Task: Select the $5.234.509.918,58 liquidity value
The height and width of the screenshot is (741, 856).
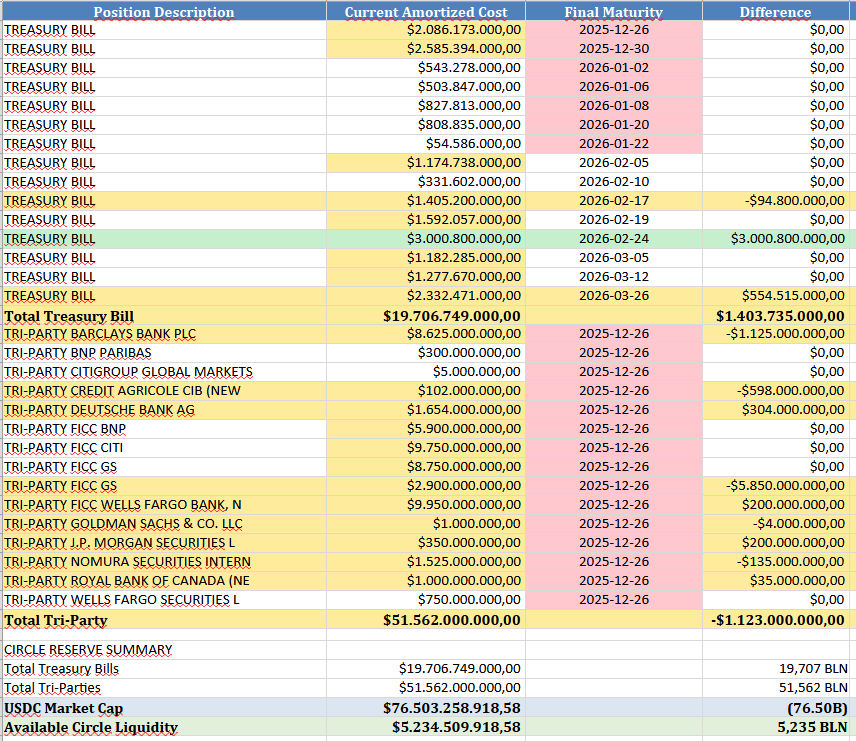Action: coord(426,727)
